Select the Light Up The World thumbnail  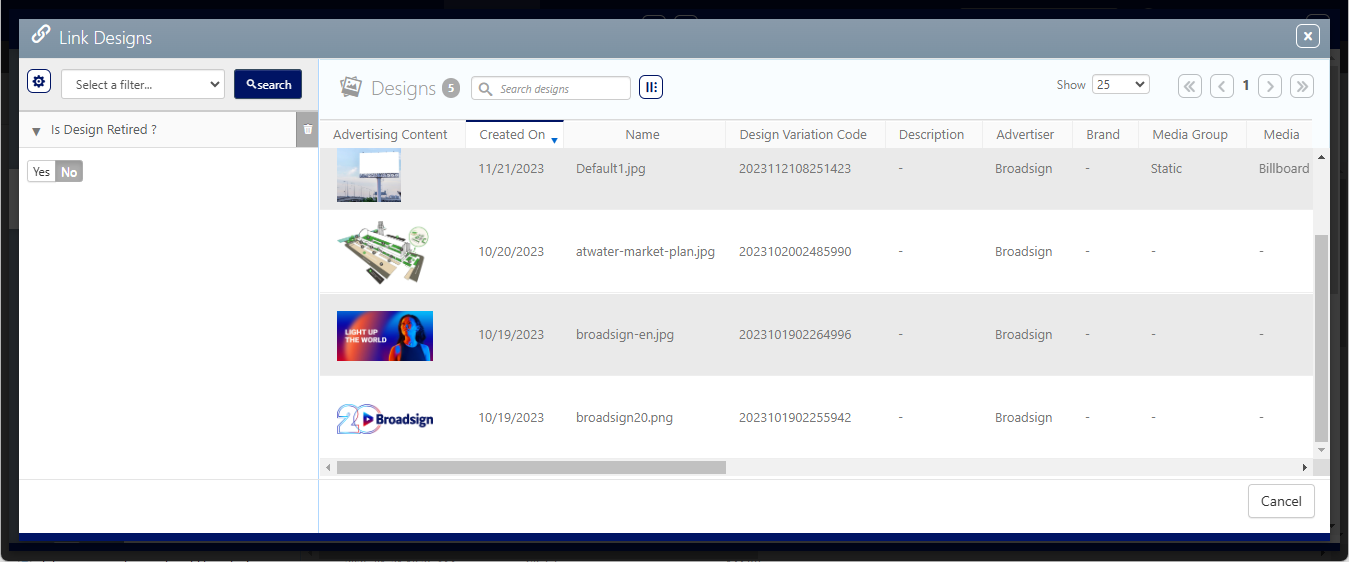tap(385, 335)
